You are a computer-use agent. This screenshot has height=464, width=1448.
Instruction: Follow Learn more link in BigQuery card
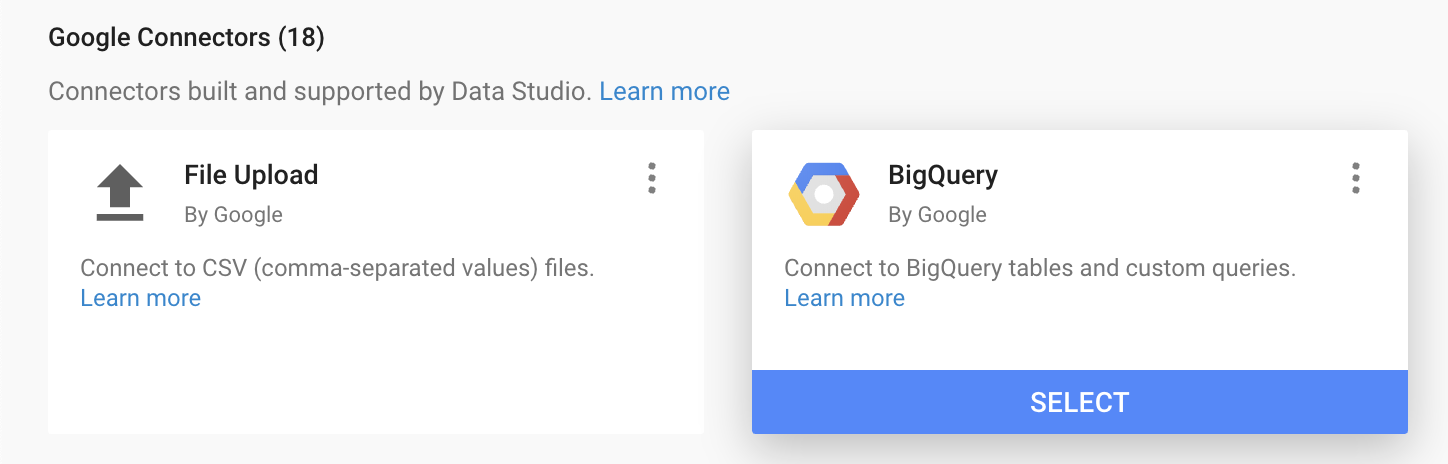pyautogui.click(x=845, y=298)
